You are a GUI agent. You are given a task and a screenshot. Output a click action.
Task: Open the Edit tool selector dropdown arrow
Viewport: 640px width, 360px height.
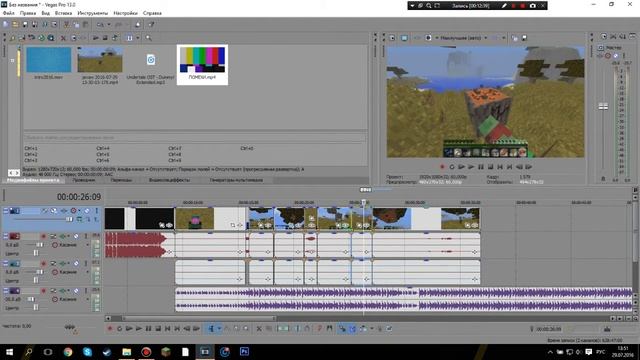(219, 329)
